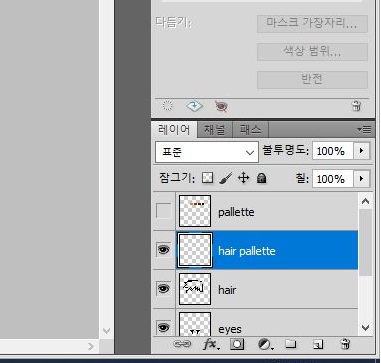
Task: Click the create new layer icon
Action: (x=318, y=344)
